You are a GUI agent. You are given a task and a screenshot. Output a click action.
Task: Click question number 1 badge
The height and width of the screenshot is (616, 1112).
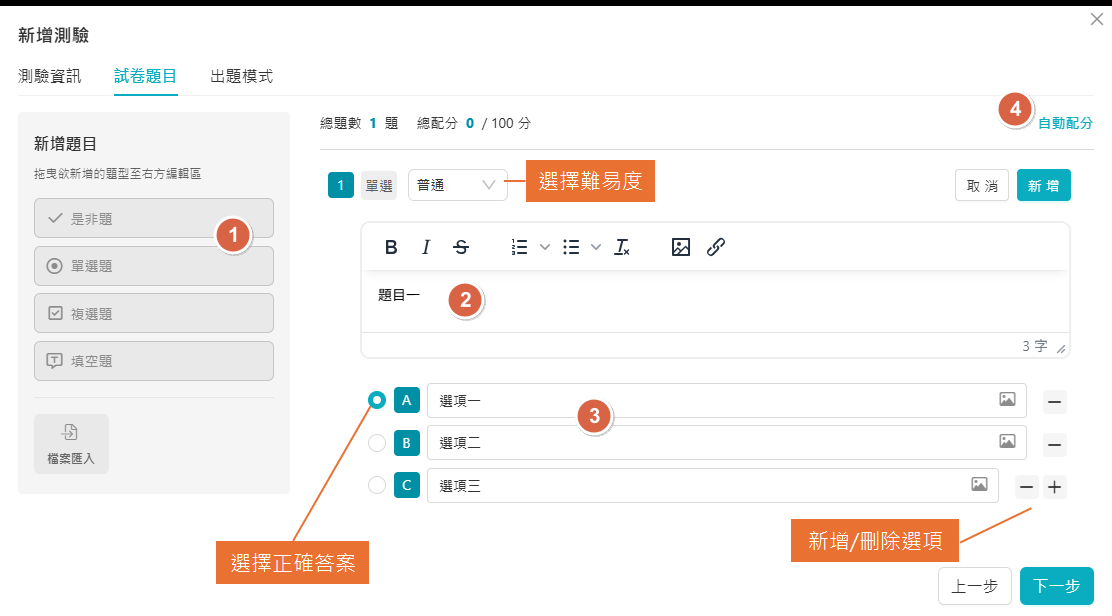click(340, 186)
